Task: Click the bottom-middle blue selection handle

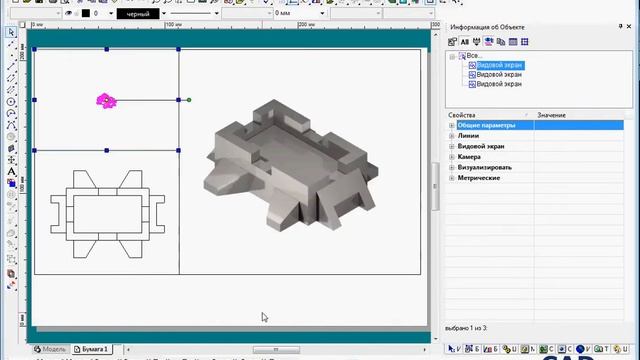Action: point(107,151)
